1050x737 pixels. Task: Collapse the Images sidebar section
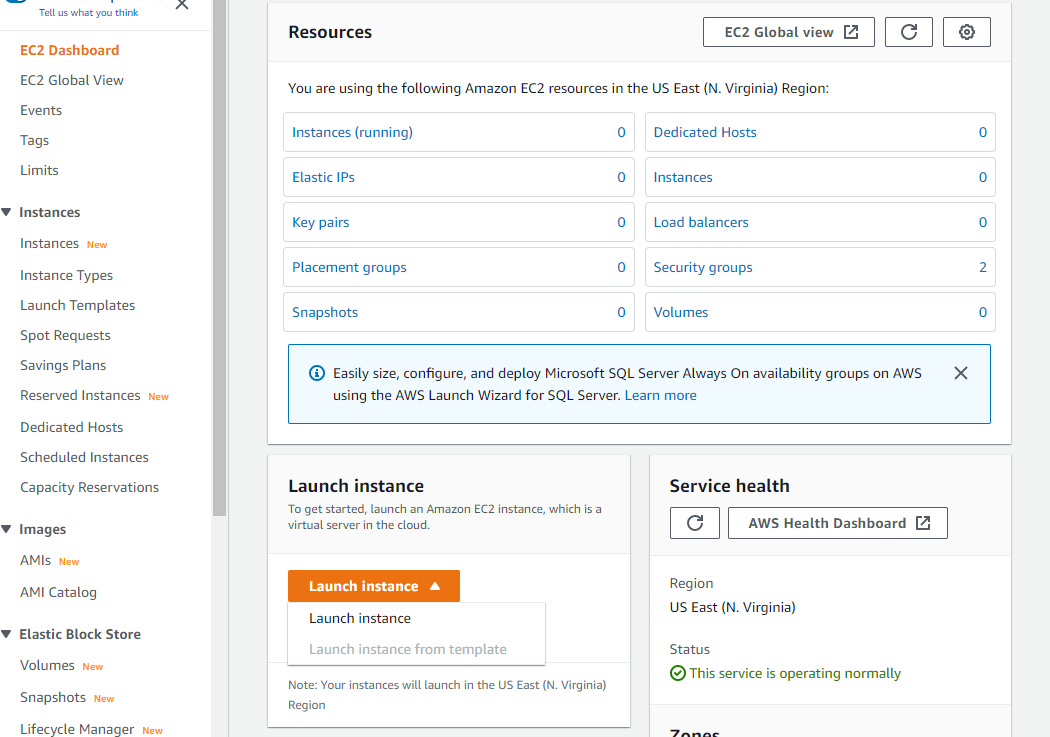click(x=7, y=529)
